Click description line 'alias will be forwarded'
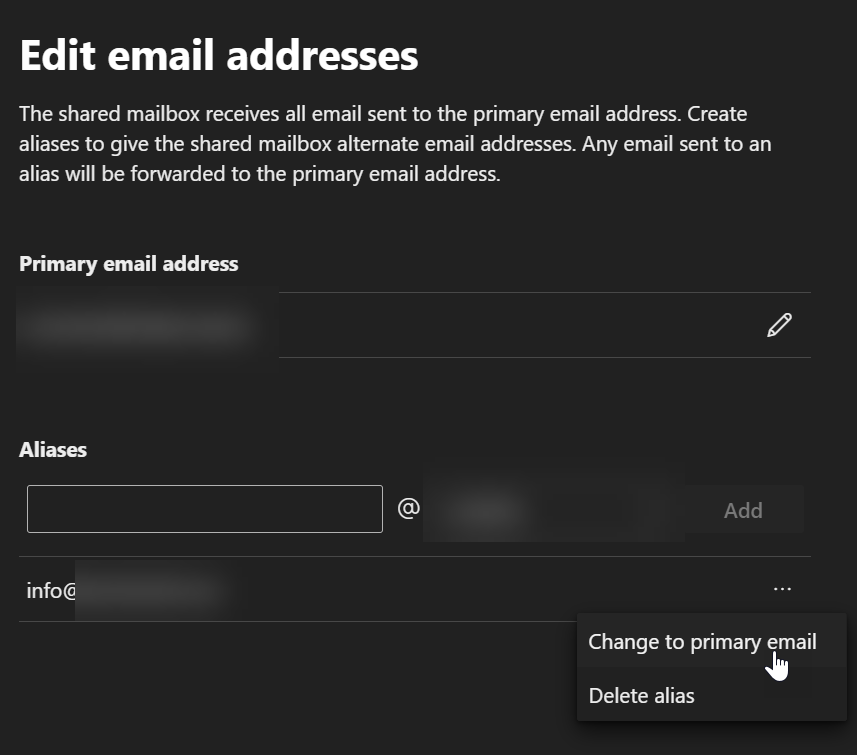Image resolution: width=857 pixels, height=755 pixels. pyautogui.click(x=260, y=174)
